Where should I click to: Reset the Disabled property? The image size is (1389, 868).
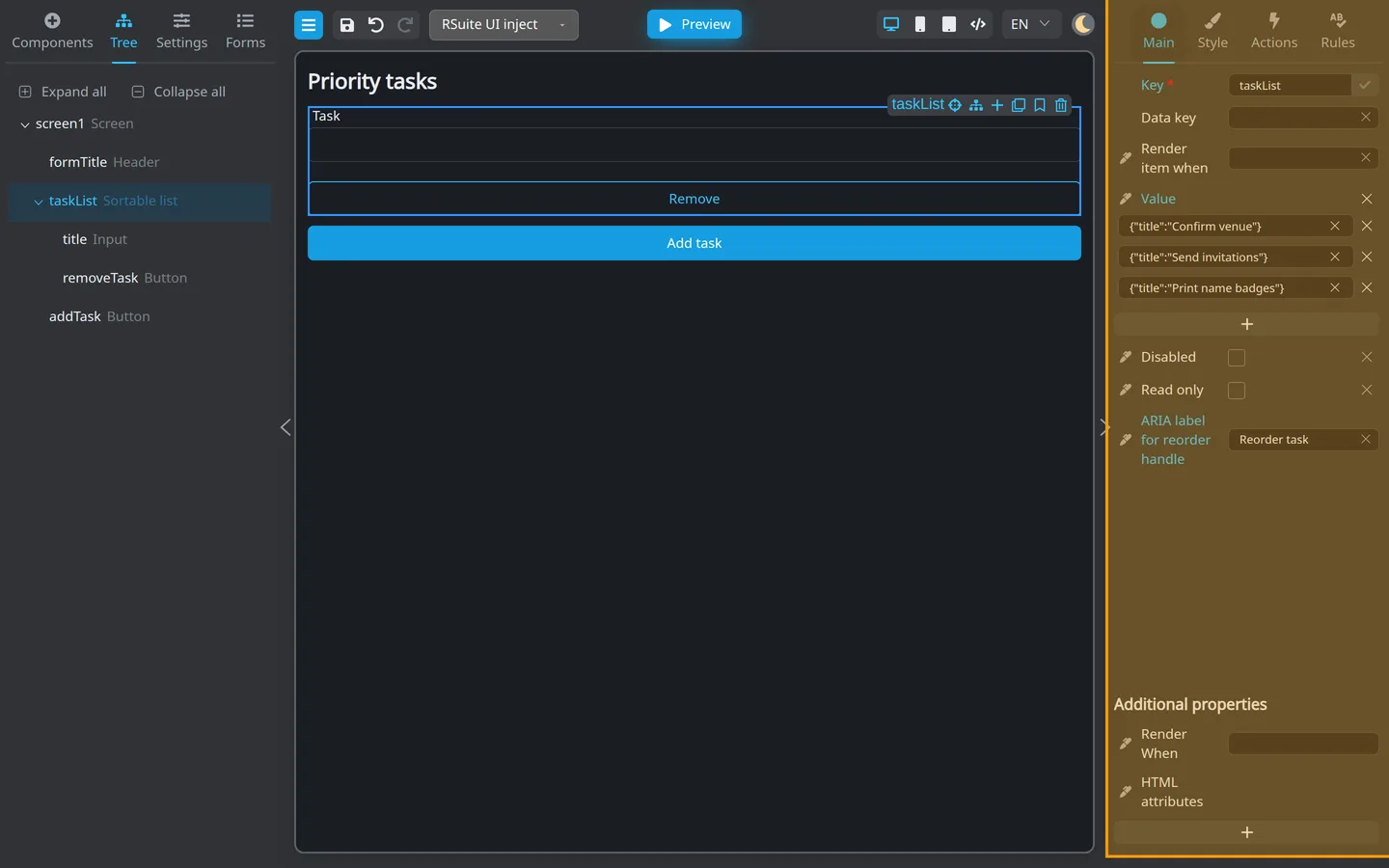(x=1367, y=357)
